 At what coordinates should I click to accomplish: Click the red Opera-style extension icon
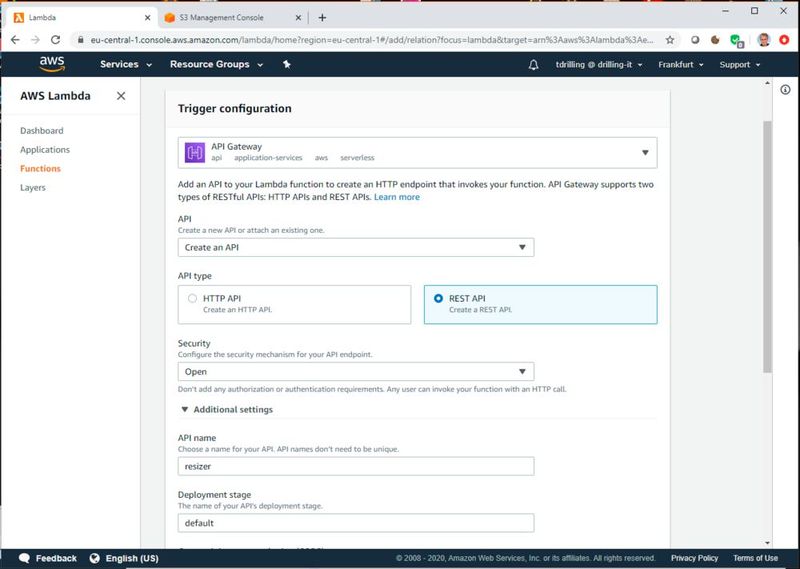click(784, 40)
